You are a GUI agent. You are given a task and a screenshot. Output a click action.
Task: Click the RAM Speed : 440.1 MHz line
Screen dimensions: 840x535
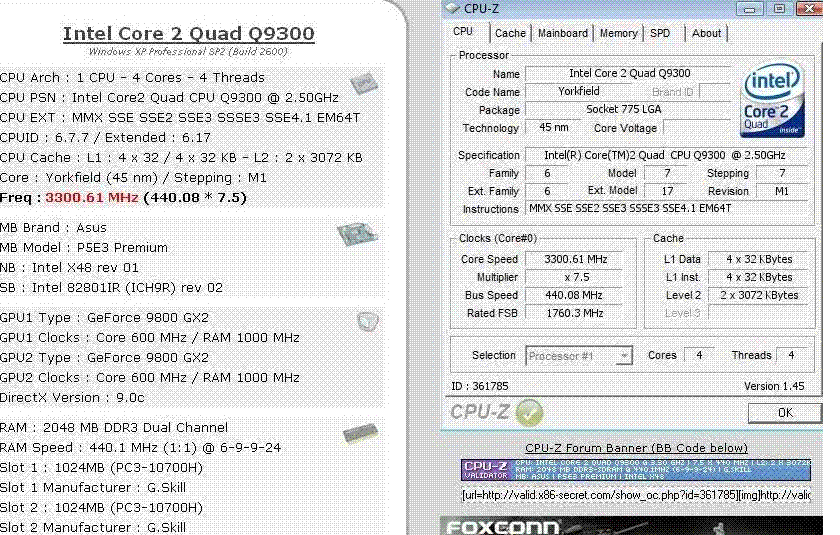140,448
